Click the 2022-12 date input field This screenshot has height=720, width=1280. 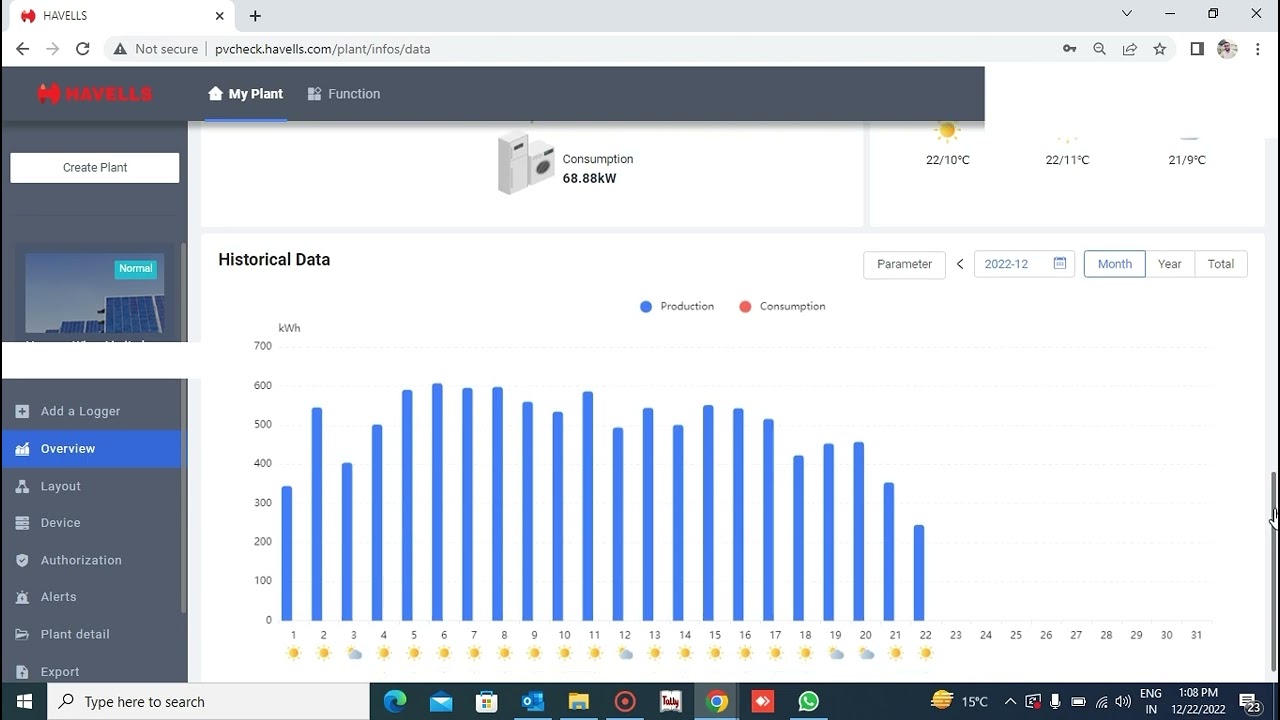(x=1024, y=264)
